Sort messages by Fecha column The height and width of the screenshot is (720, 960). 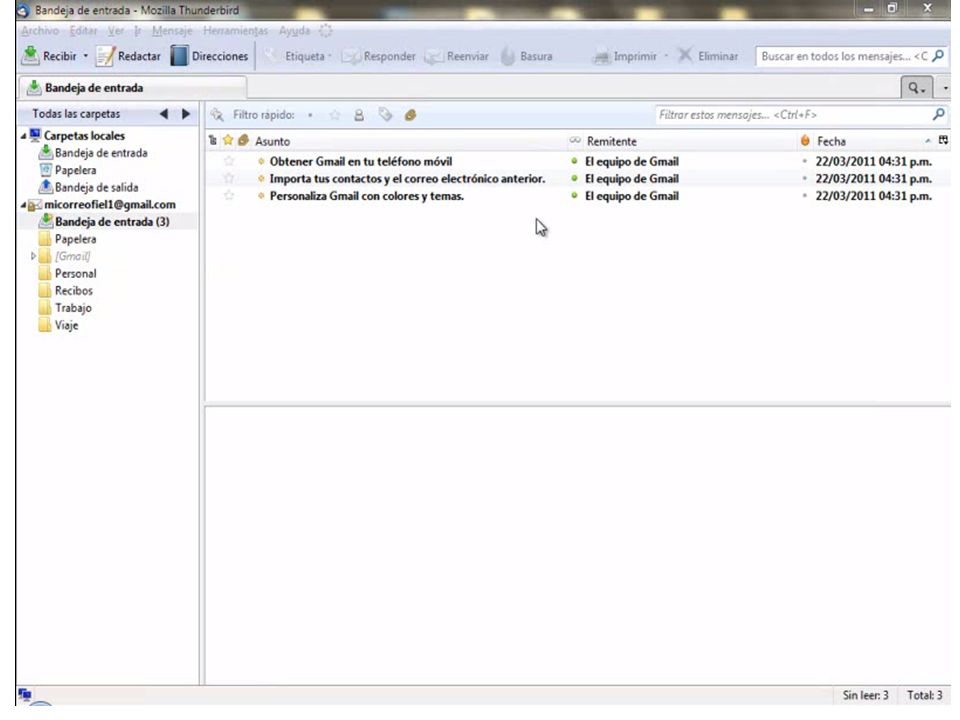pos(873,141)
